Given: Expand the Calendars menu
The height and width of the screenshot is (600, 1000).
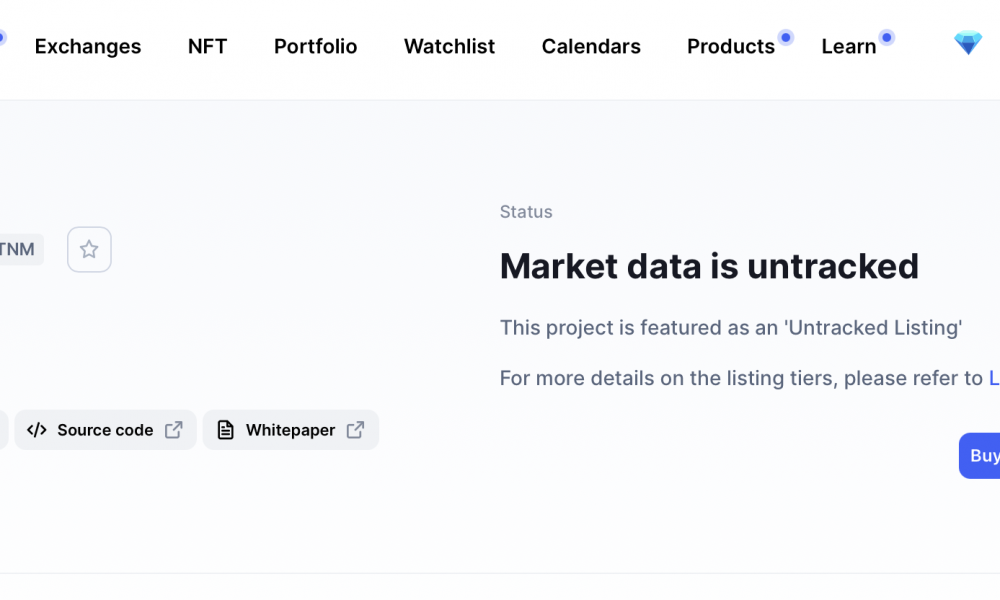Looking at the screenshot, I should click(x=591, y=47).
